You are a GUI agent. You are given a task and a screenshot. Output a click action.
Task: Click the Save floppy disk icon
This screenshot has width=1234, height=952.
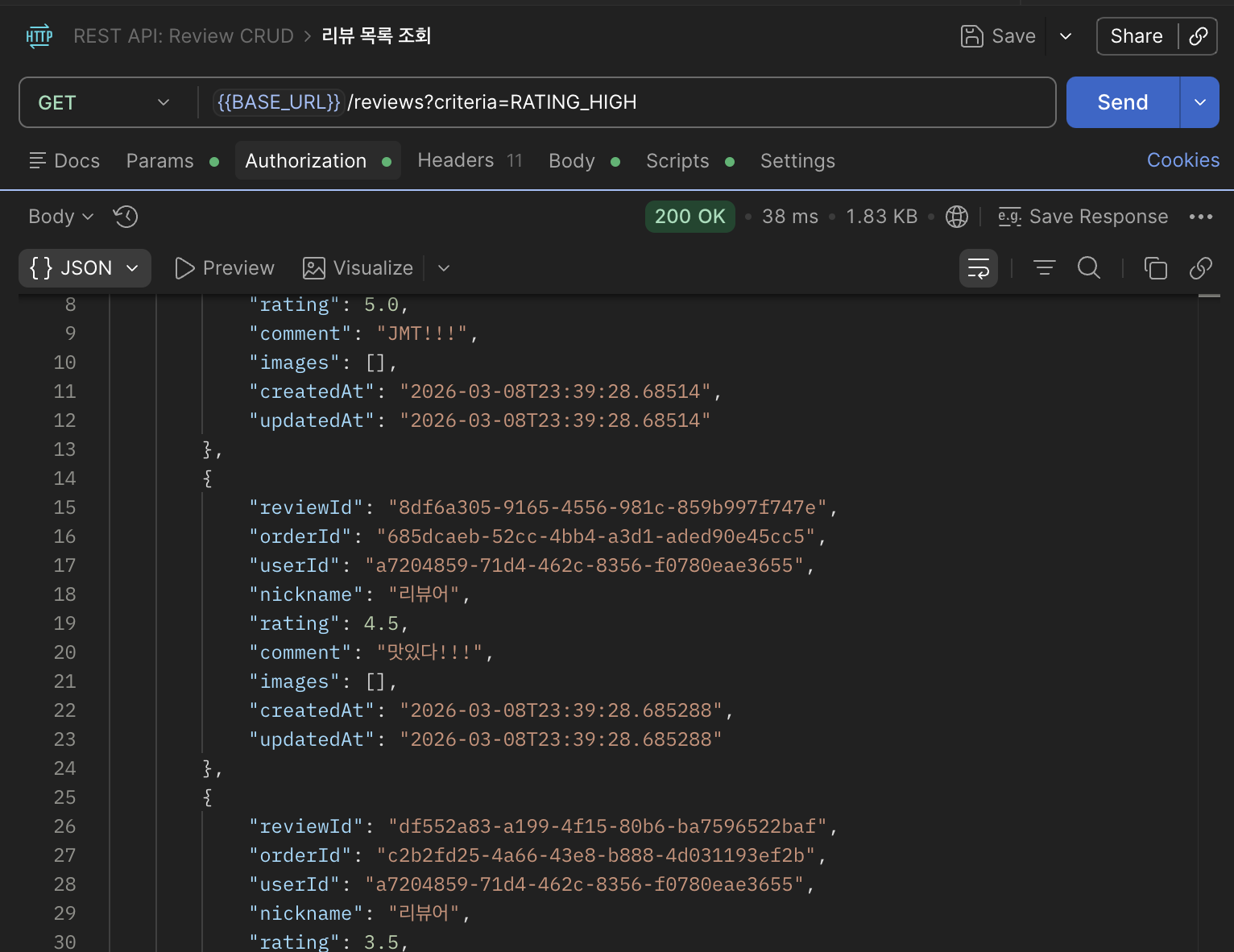pyautogui.click(x=972, y=36)
